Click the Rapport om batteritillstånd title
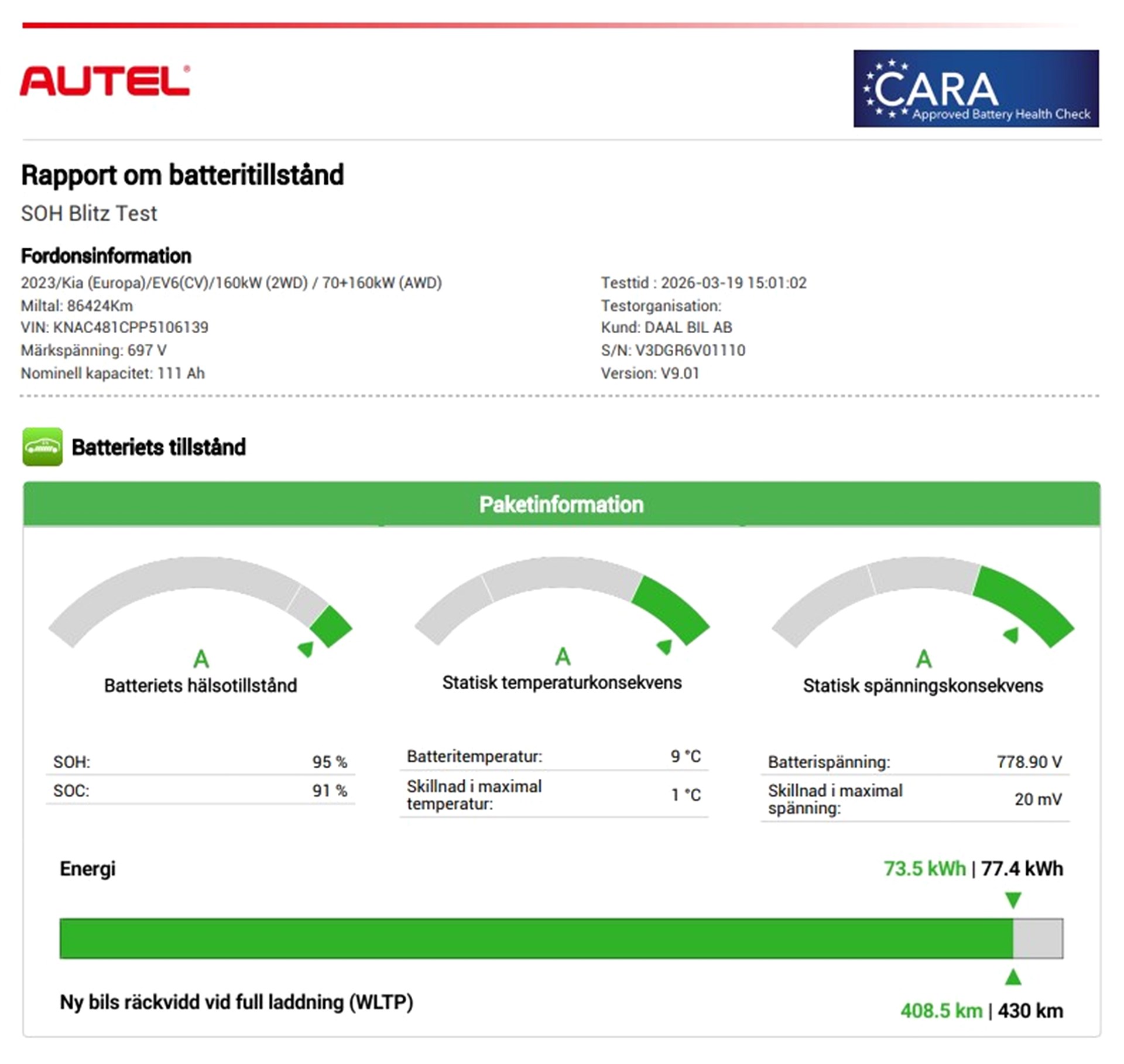The image size is (1124, 1064). [182, 175]
